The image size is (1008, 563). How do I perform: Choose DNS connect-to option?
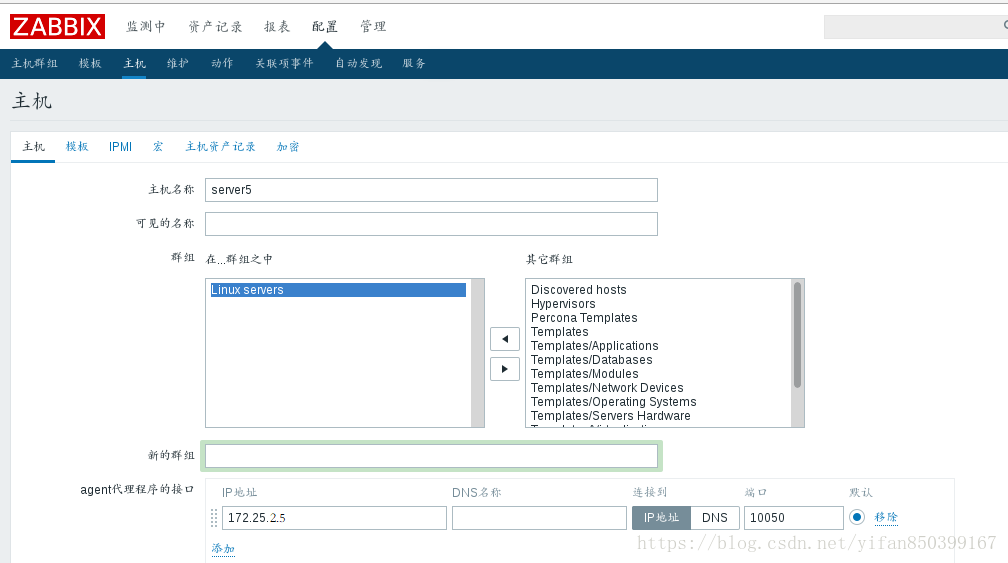[x=715, y=518]
